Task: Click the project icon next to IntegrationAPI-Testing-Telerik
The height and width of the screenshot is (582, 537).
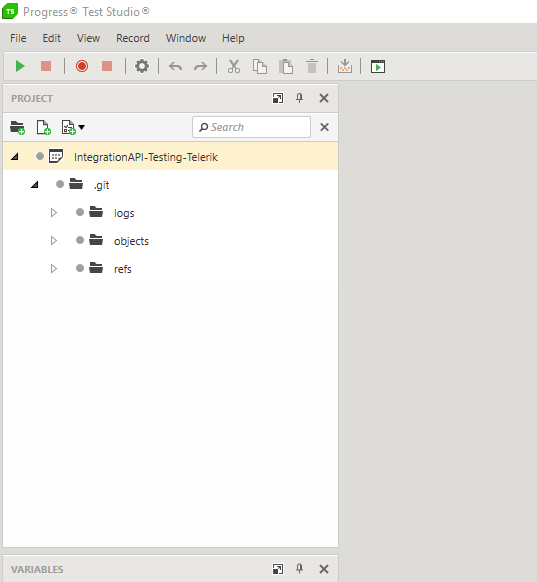Action: coord(56,156)
